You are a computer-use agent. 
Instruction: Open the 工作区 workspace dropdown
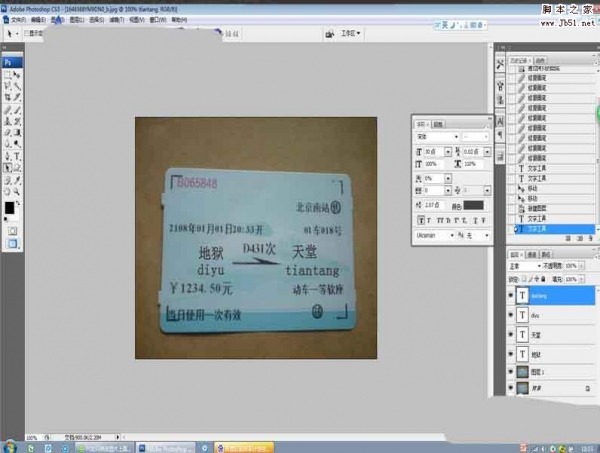pos(351,33)
